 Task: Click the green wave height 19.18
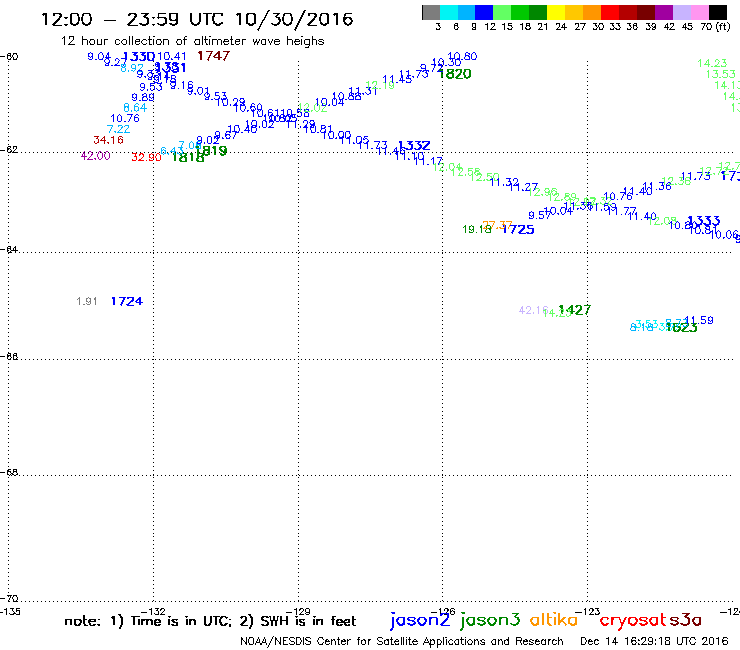(477, 229)
